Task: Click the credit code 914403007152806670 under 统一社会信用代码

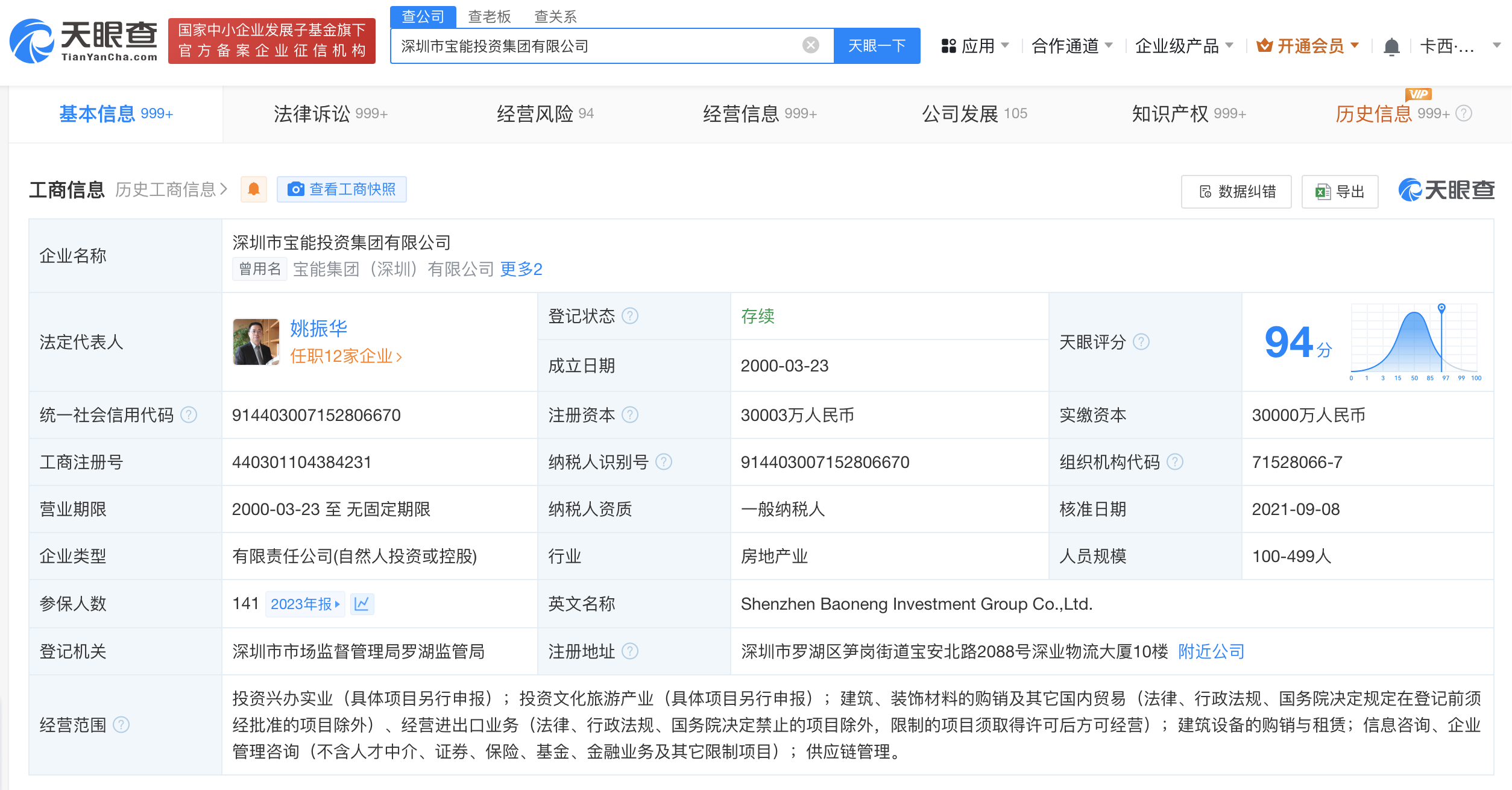Action: coord(316,415)
